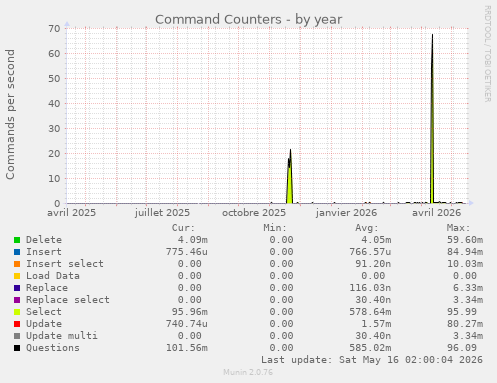Click Questions current value '101.56m'
This screenshot has width=497, height=383.
point(187,348)
